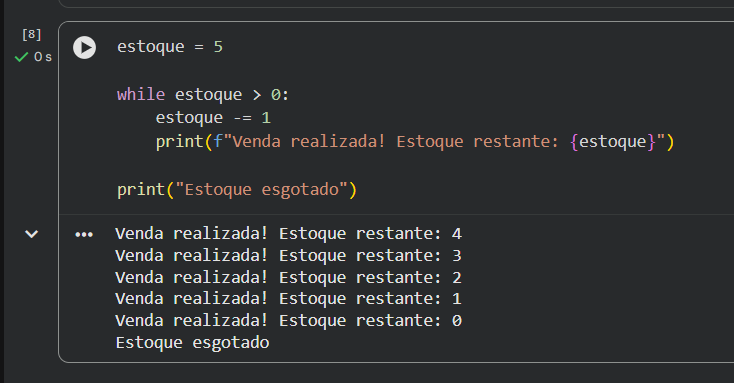
Task: Click the green execution checkmark status
Action: tap(22, 57)
